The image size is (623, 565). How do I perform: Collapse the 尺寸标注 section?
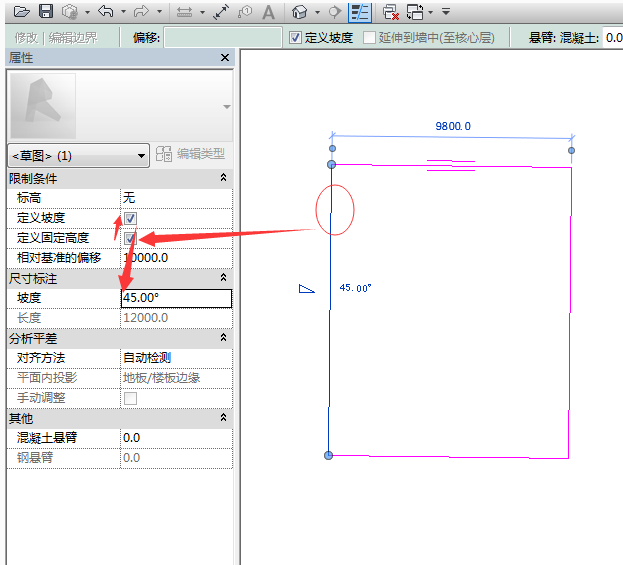224,278
